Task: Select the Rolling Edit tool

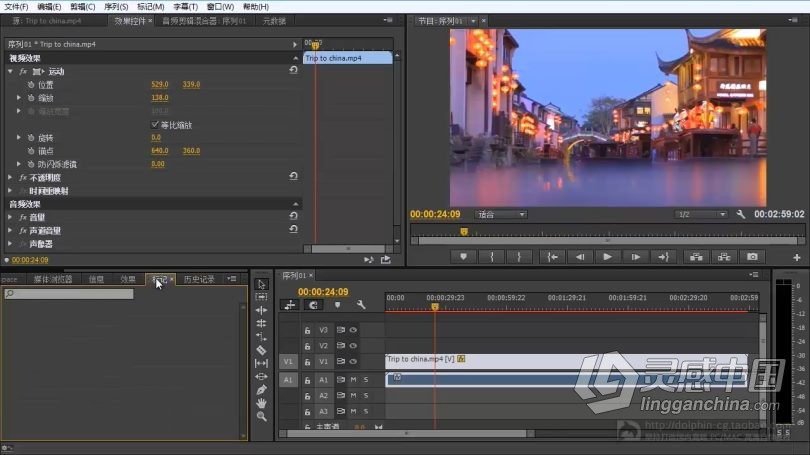Action: tap(261, 323)
